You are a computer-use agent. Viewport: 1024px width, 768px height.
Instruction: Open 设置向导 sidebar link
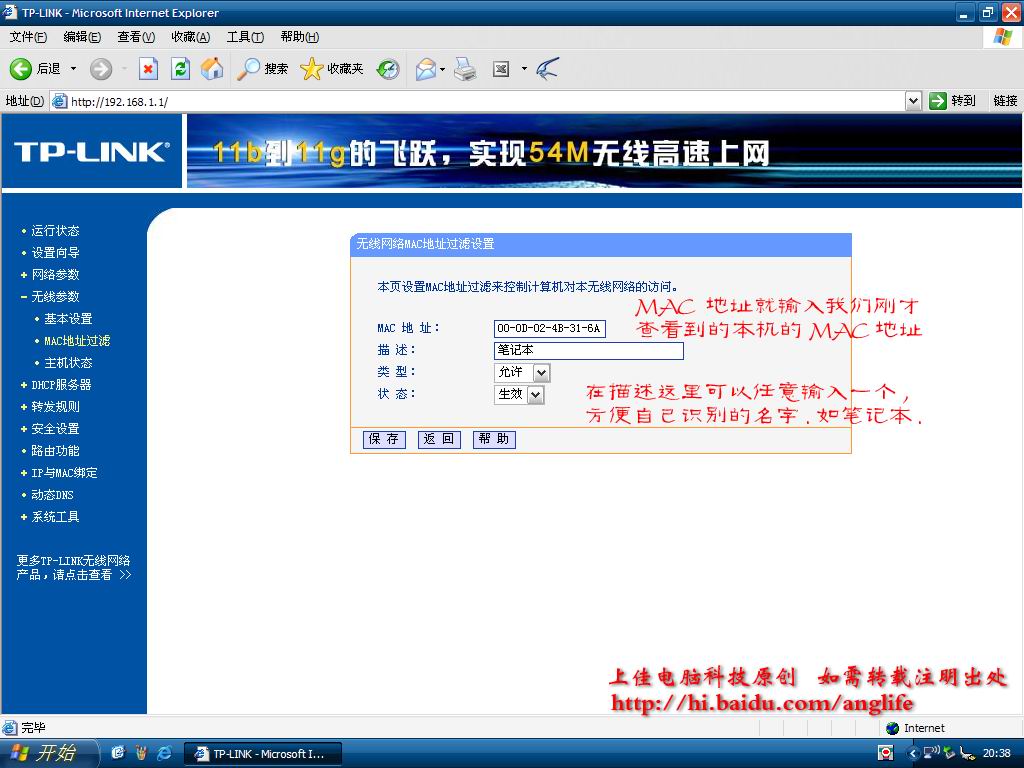click(55, 253)
